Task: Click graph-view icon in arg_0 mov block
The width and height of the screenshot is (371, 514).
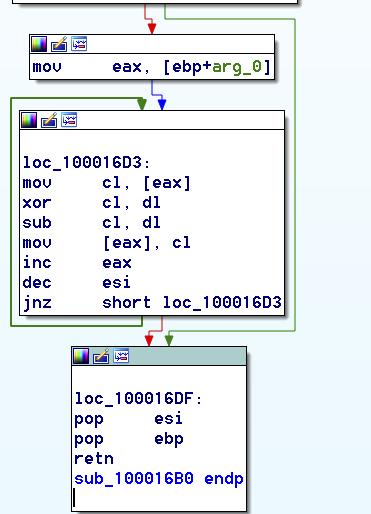Action: coord(79,44)
